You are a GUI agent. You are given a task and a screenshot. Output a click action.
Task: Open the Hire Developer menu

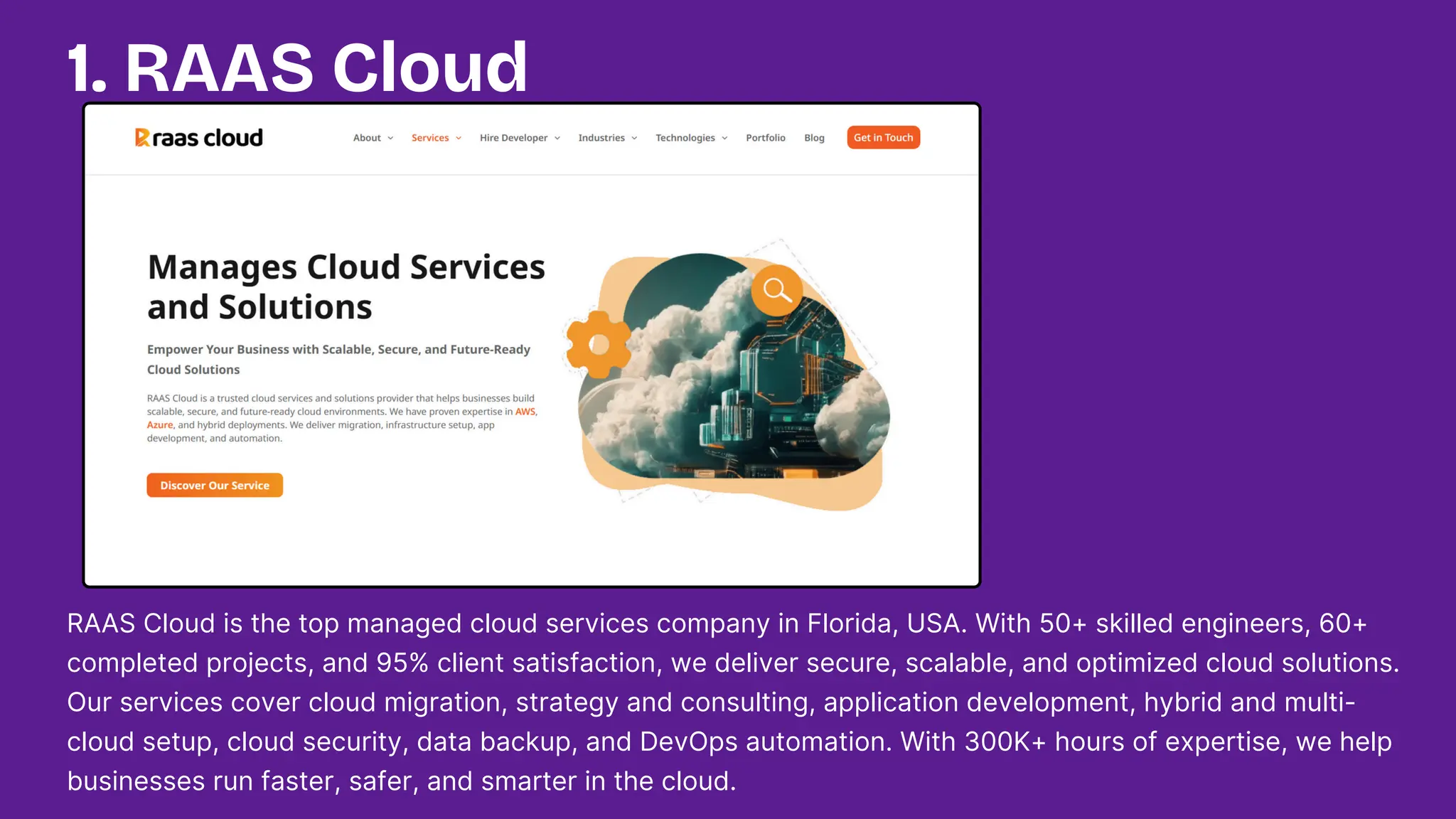pos(513,138)
